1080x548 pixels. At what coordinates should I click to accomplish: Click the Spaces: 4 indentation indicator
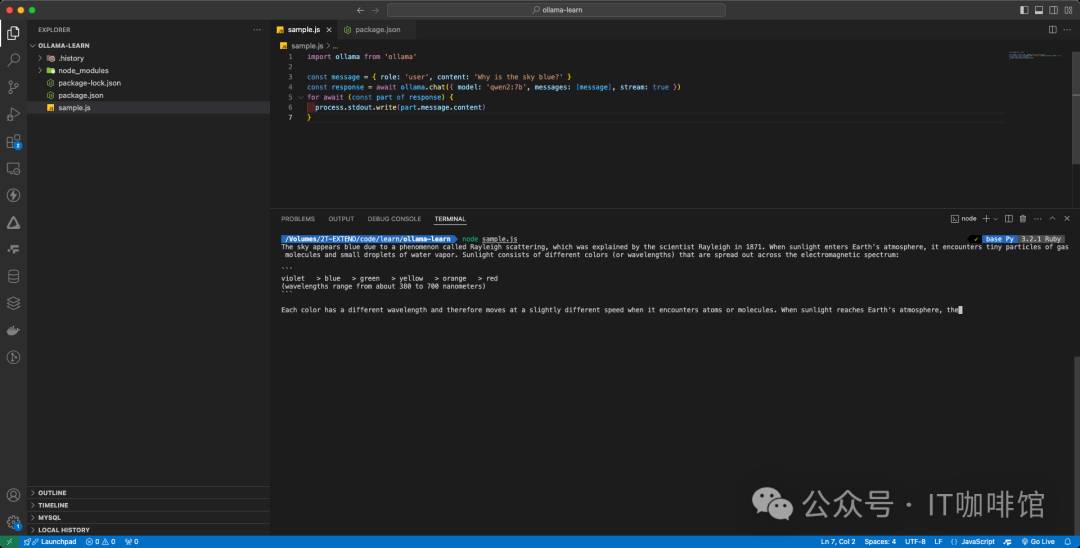pyautogui.click(x=880, y=542)
